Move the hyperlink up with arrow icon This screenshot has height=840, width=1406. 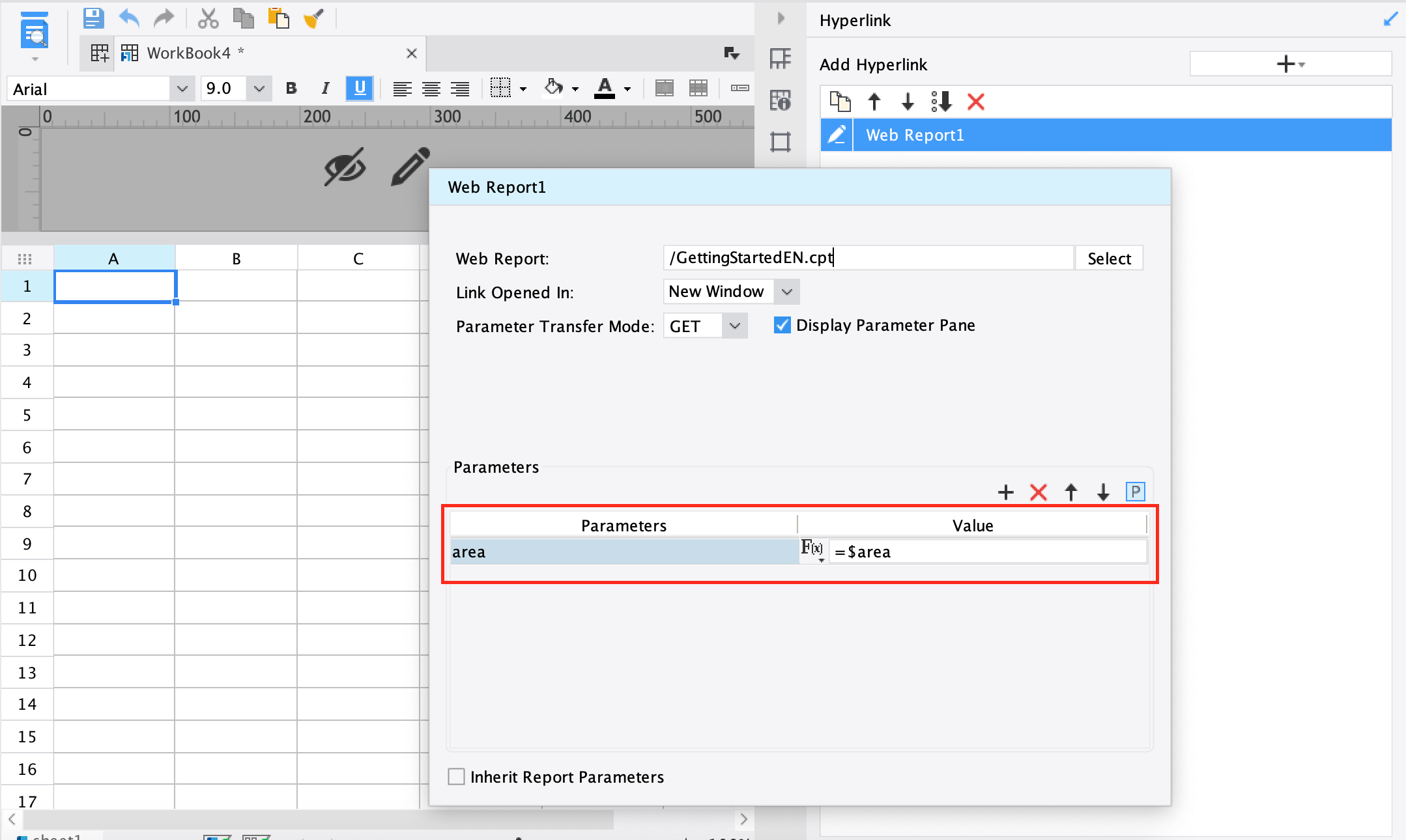click(874, 102)
